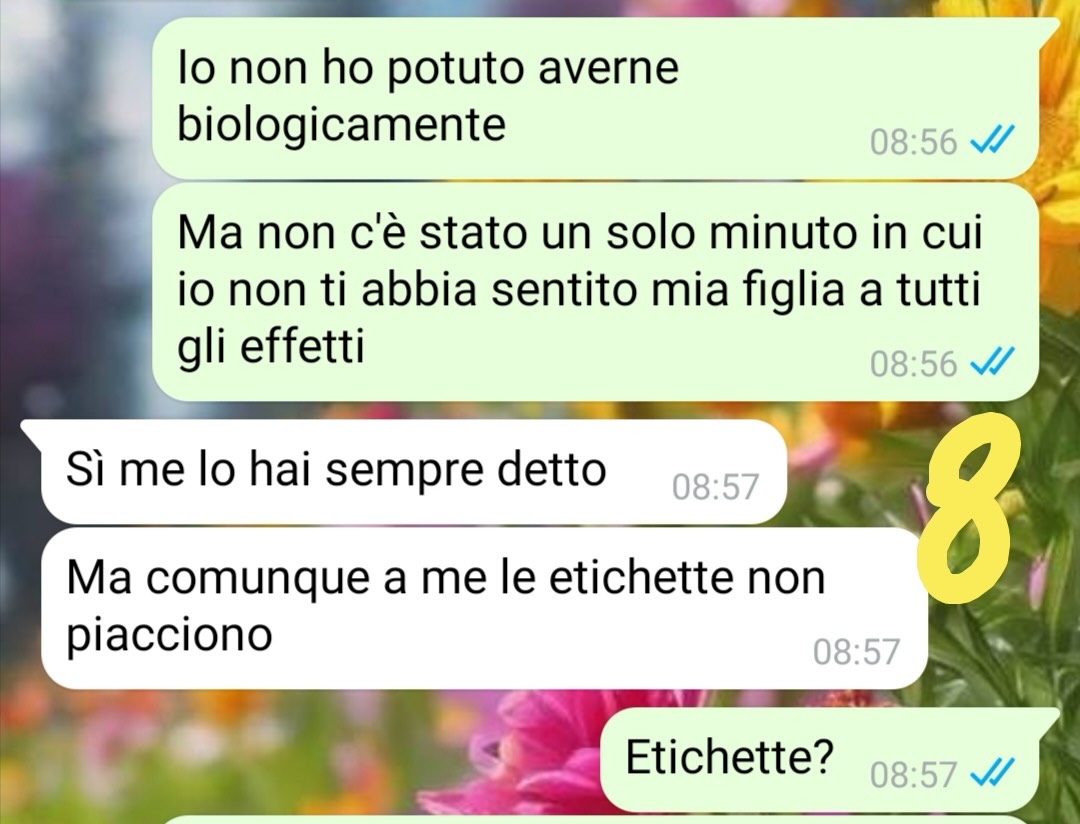This screenshot has width=1080, height=824.
Task: Select the 'Ma non c'è stato un solo minuto' bubble
Action: pos(594,292)
